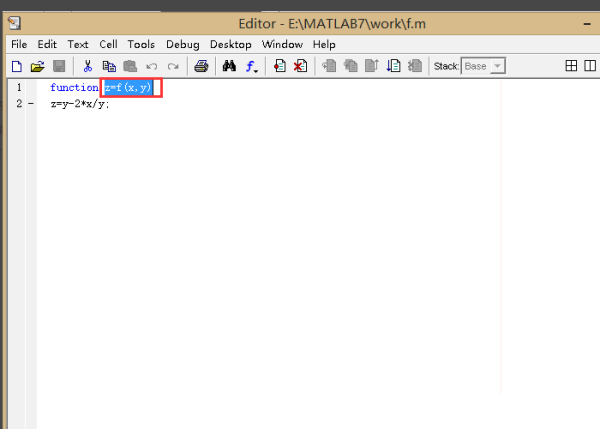Viewport: 600px width, 429px height.
Task: Open the Tools menu
Action: click(x=141, y=44)
